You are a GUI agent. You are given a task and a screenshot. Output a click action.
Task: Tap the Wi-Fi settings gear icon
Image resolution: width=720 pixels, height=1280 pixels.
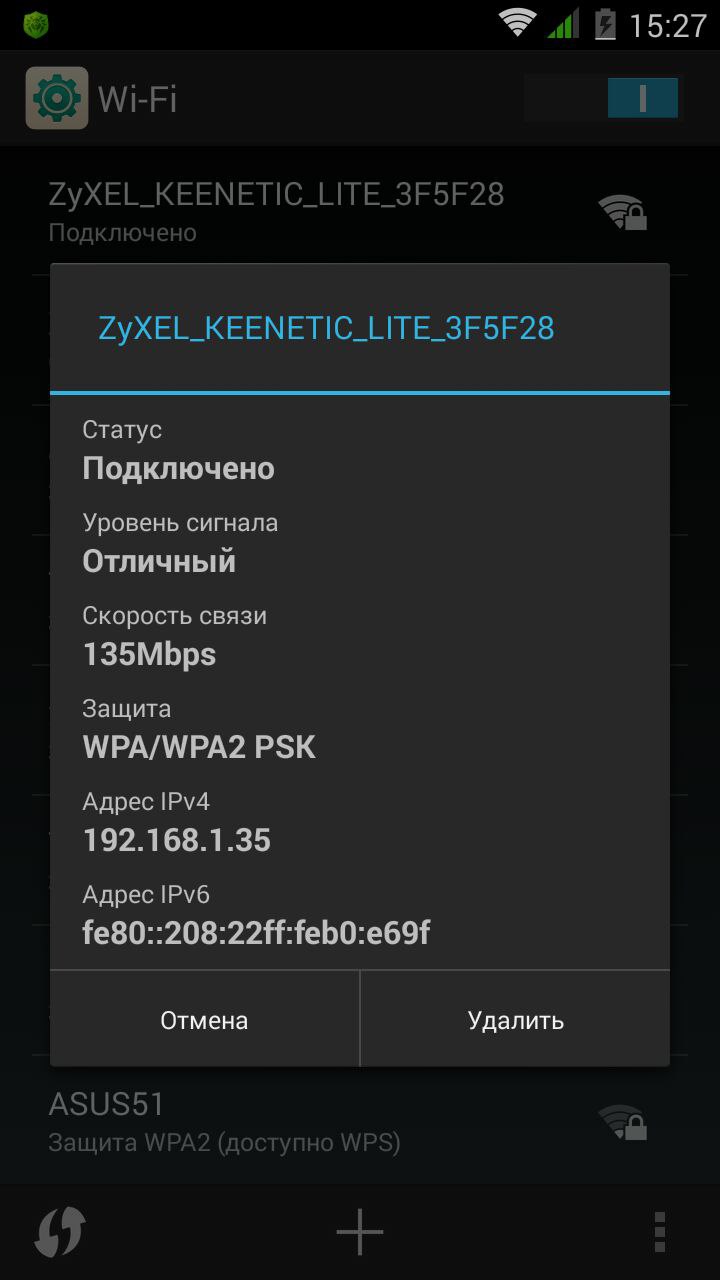[x=57, y=98]
